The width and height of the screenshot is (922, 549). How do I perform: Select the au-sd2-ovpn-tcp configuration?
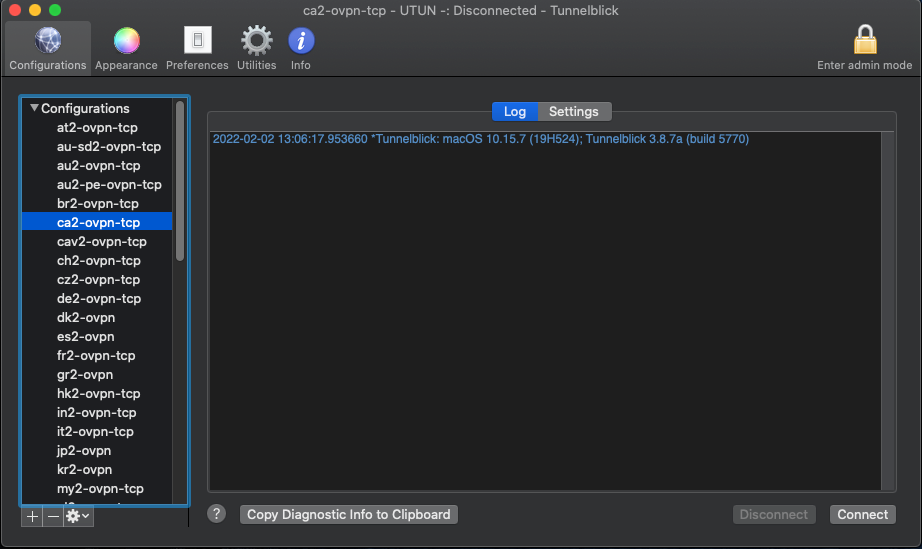pos(97,146)
